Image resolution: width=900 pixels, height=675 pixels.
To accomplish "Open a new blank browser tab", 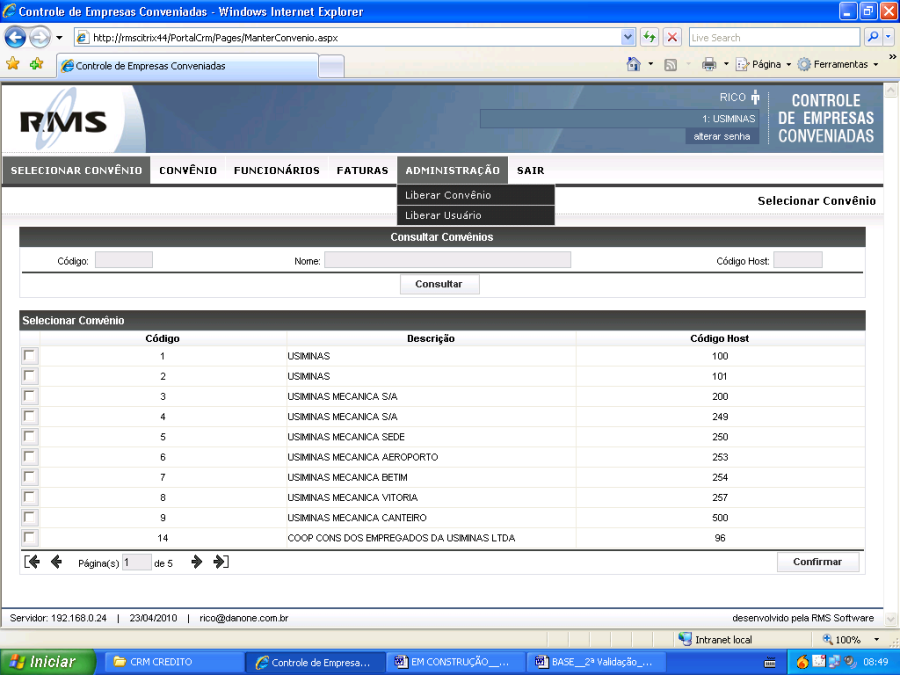I will (x=331, y=67).
